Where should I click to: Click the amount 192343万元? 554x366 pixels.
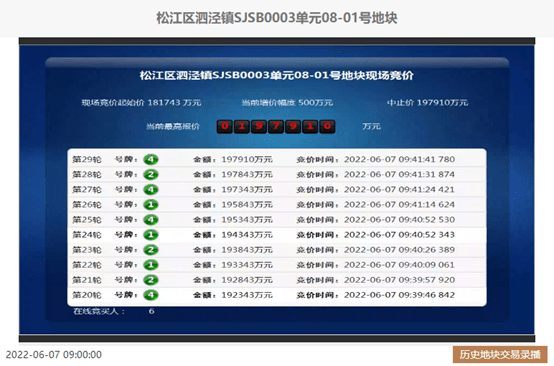pos(247,295)
